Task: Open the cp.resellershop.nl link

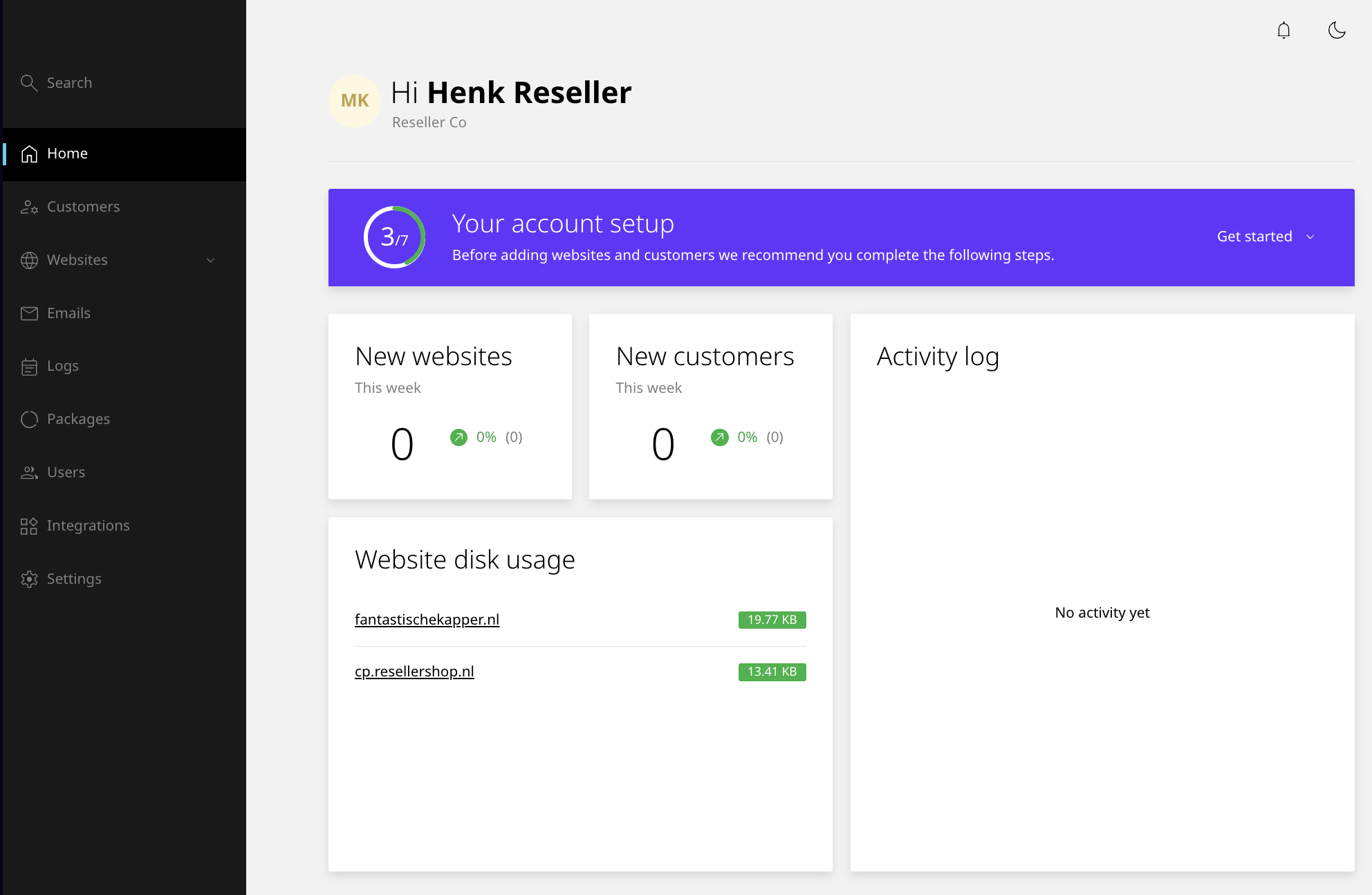Action: (414, 671)
